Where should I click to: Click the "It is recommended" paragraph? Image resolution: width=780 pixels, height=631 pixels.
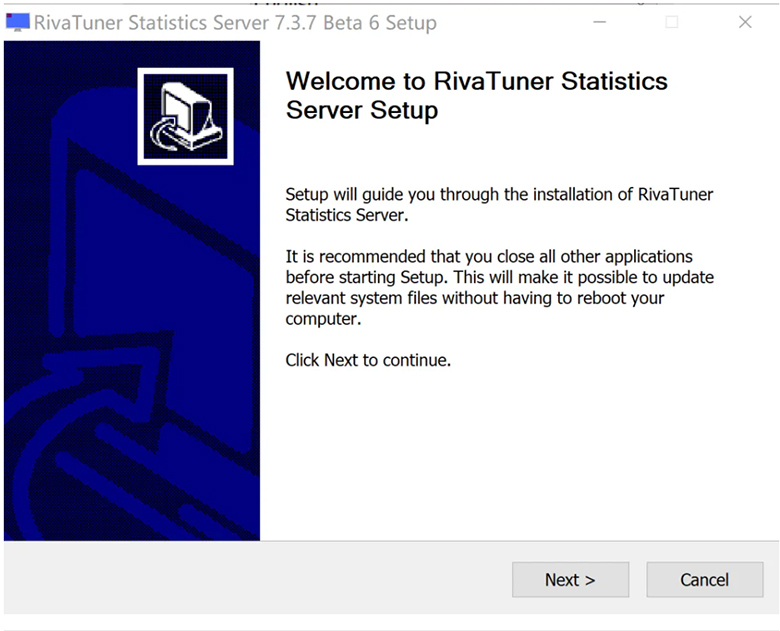click(499, 287)
